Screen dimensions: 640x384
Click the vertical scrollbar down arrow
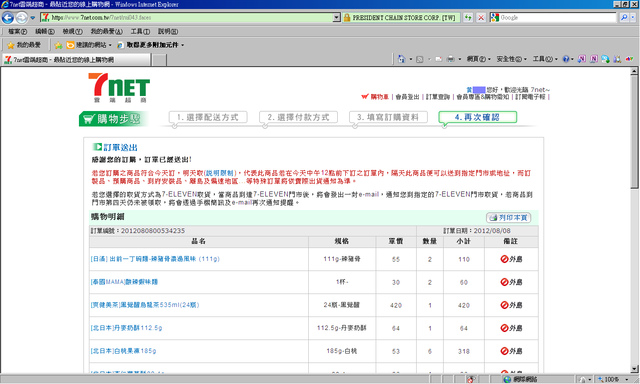click(634, 368)
